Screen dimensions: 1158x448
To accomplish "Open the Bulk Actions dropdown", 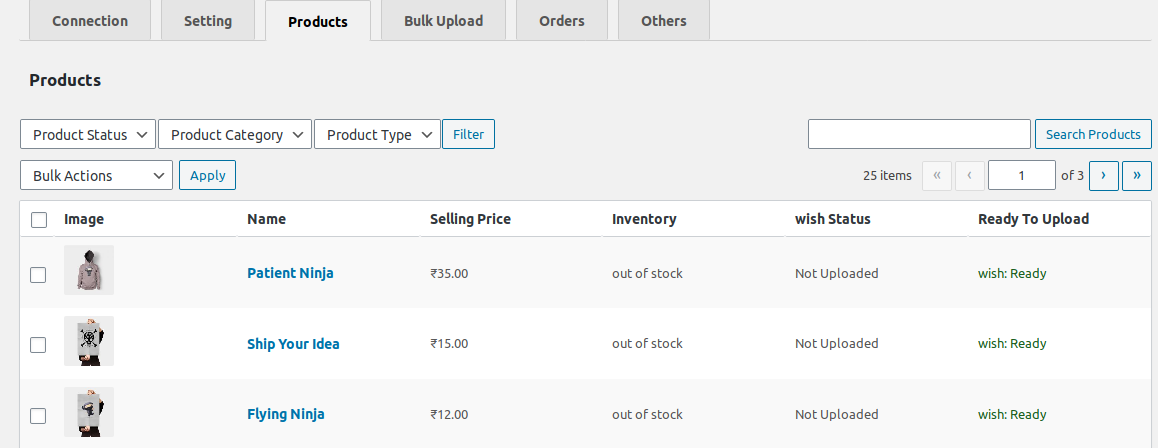I will (96, 176).
